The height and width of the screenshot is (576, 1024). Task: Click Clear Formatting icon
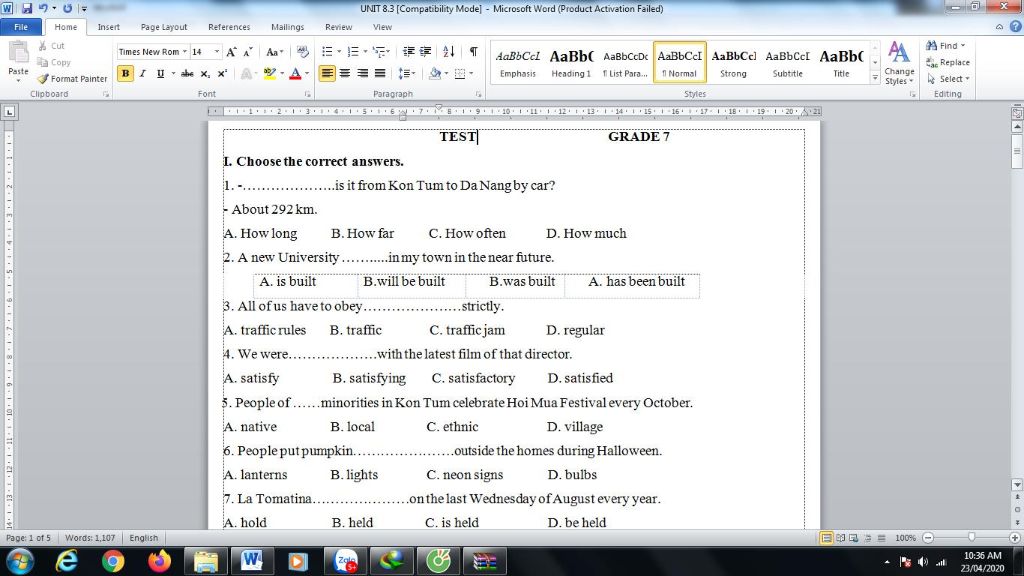[x=302, y=52]
